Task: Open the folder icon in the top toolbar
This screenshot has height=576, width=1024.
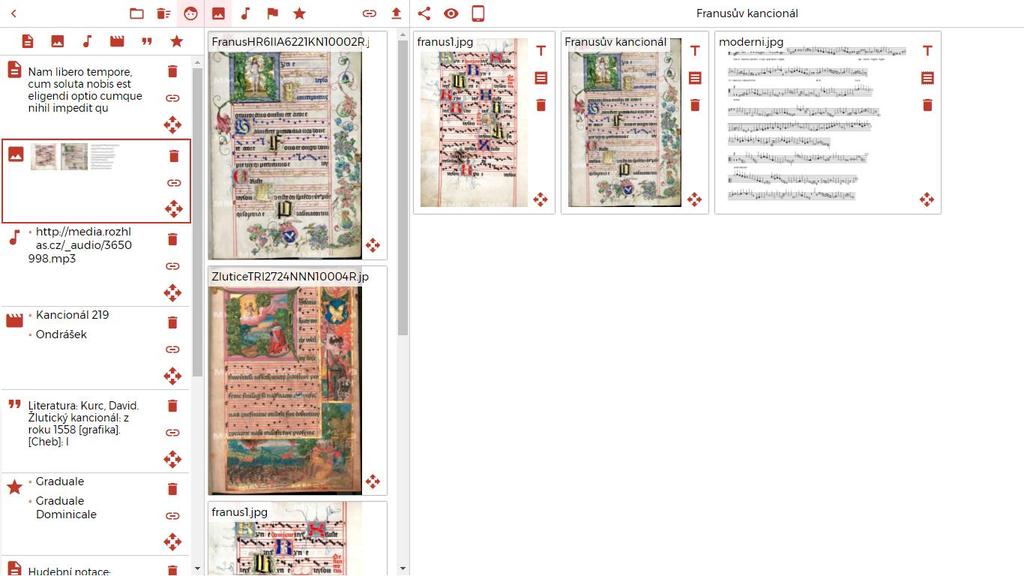Action: [x=136, y=13]
